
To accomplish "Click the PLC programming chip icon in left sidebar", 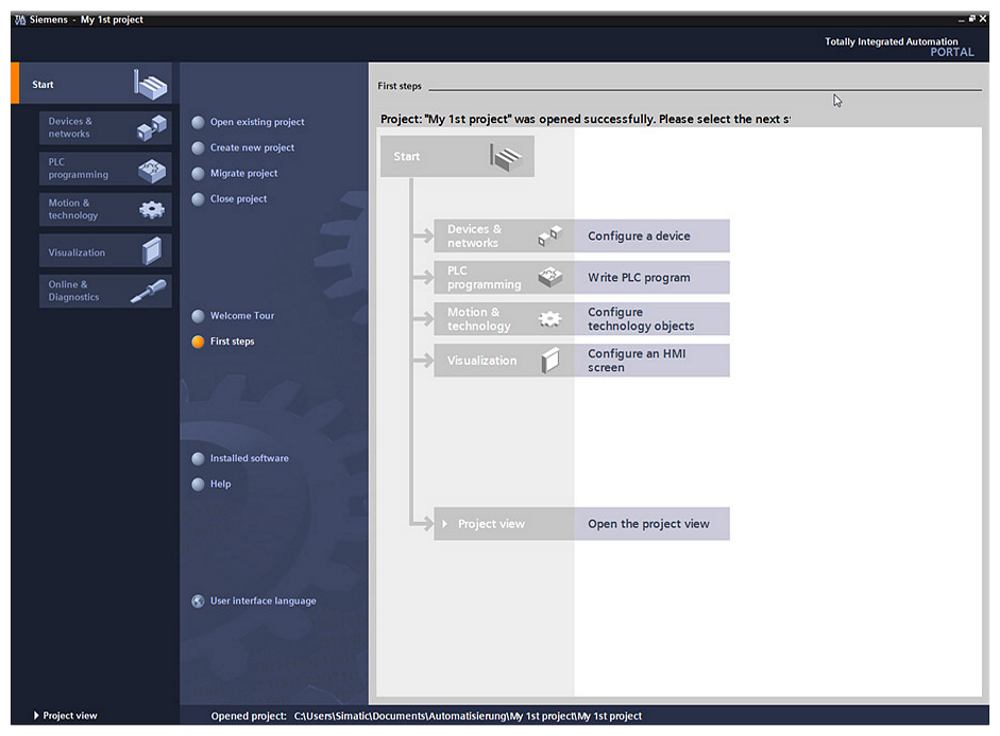I will [152, 170].
